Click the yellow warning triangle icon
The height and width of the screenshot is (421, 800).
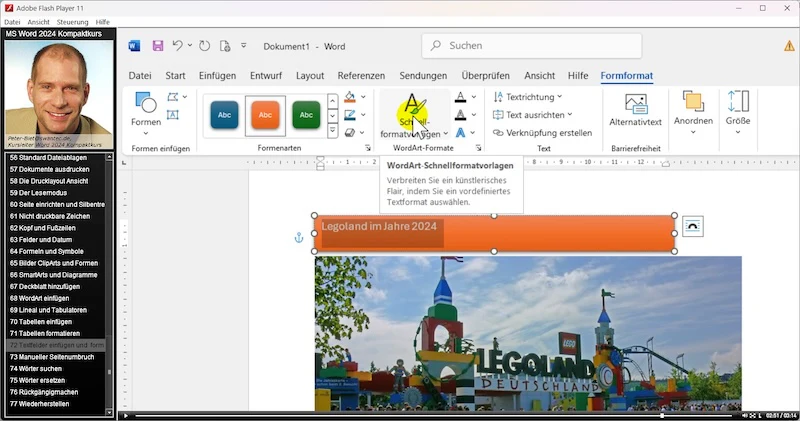789,46
